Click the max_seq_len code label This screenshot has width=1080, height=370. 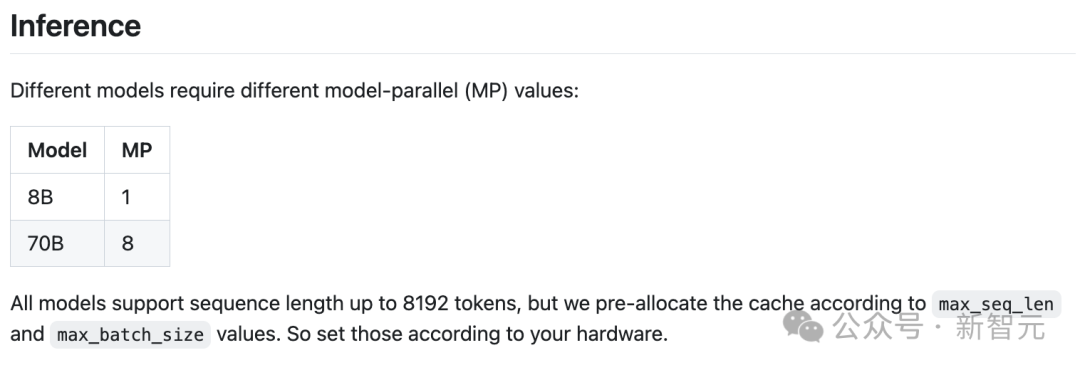pyautogui.click(x=996, y=304)
